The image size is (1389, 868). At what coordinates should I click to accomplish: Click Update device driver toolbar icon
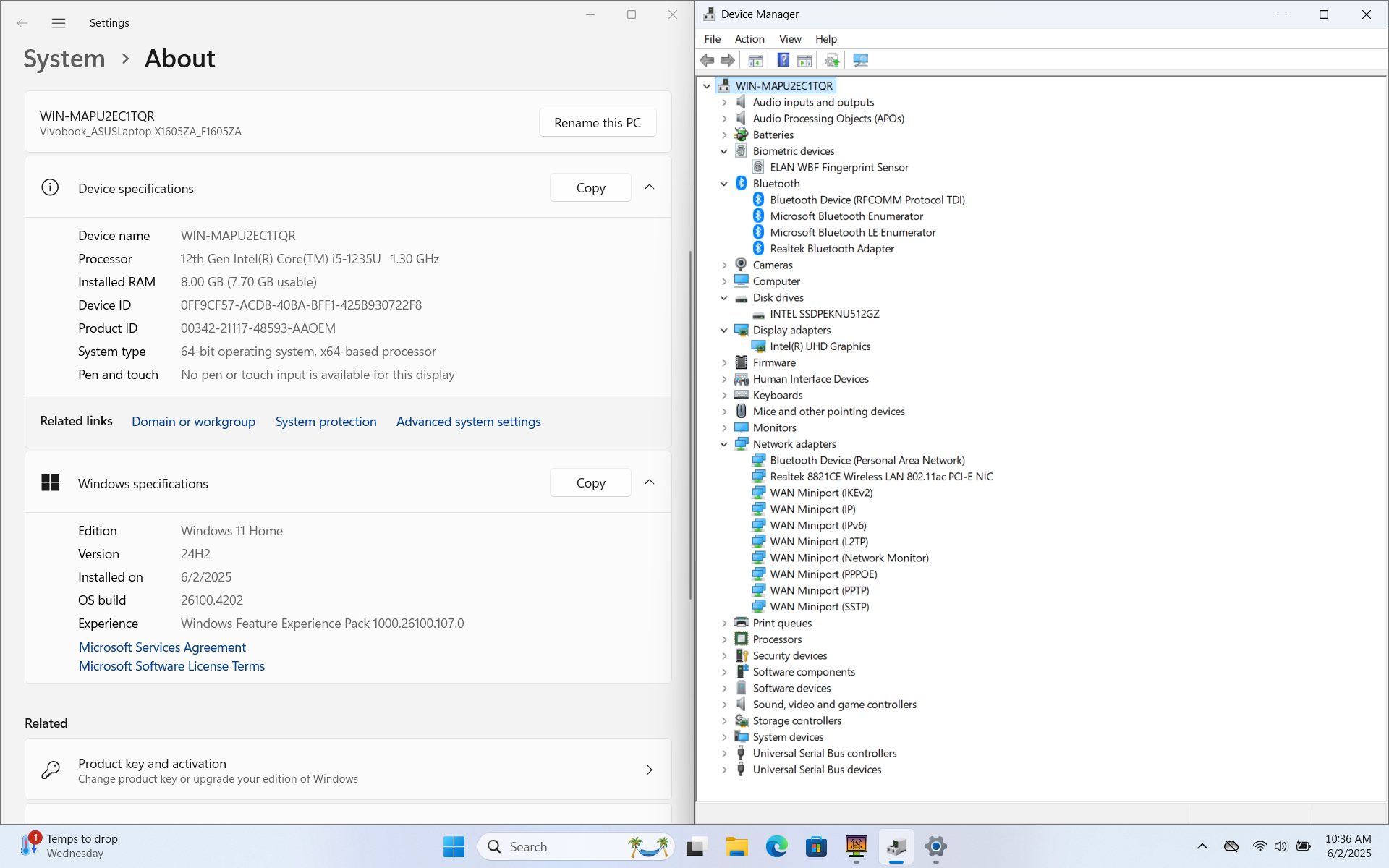pos(832,61)
